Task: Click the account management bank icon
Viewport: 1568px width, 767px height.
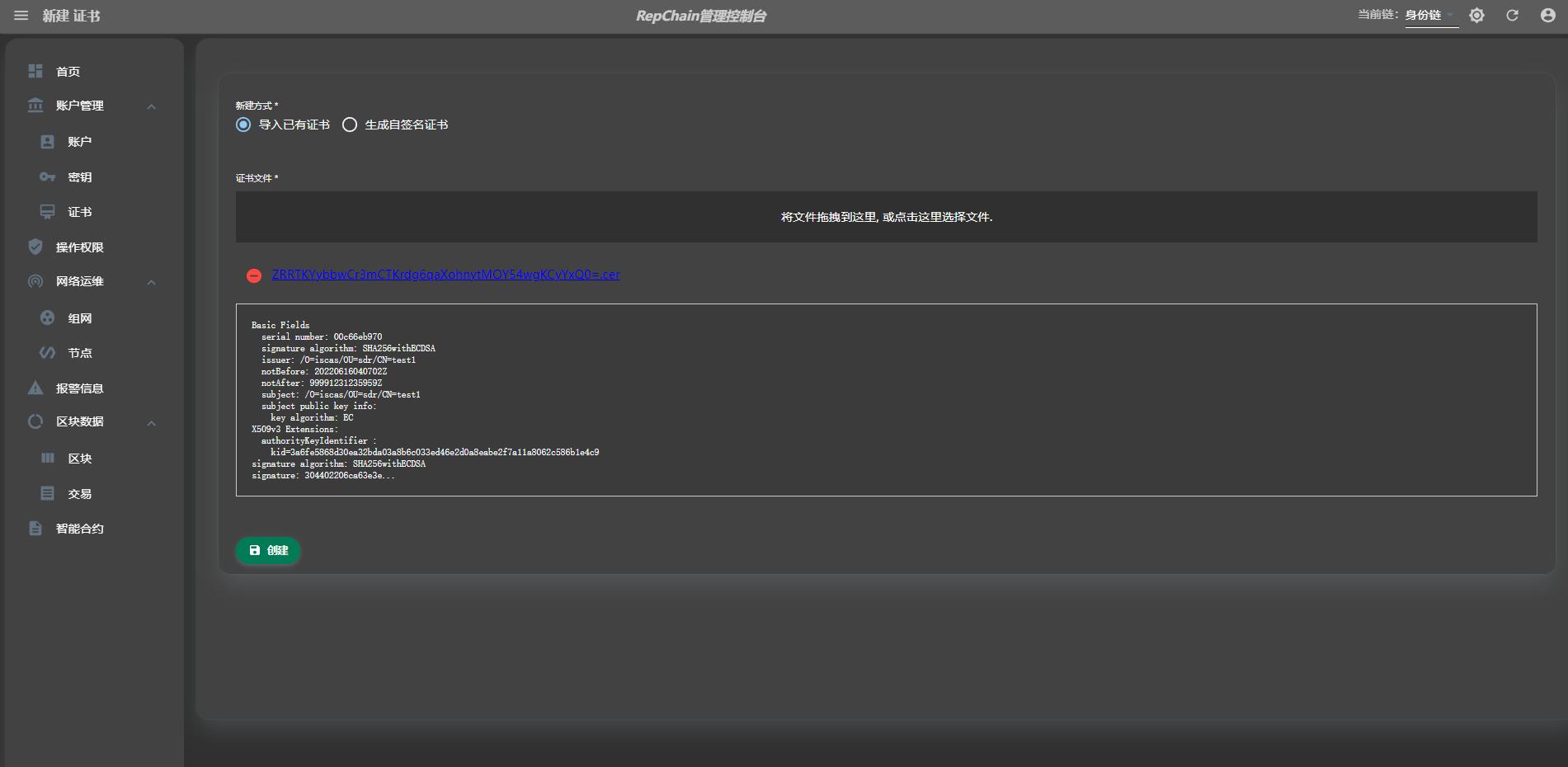Action: [x=35, y=105]
